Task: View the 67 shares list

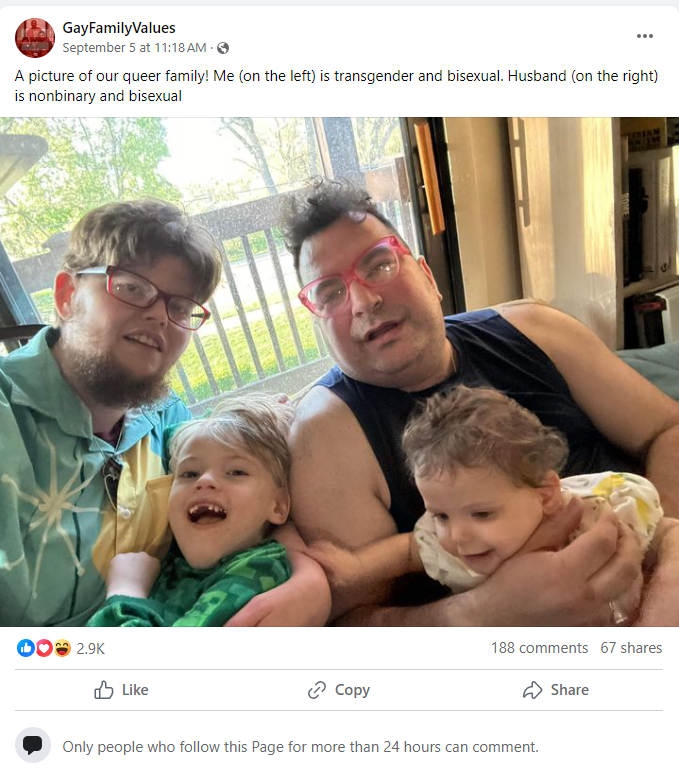Action: pyautogui.click(x=631, y=648)
